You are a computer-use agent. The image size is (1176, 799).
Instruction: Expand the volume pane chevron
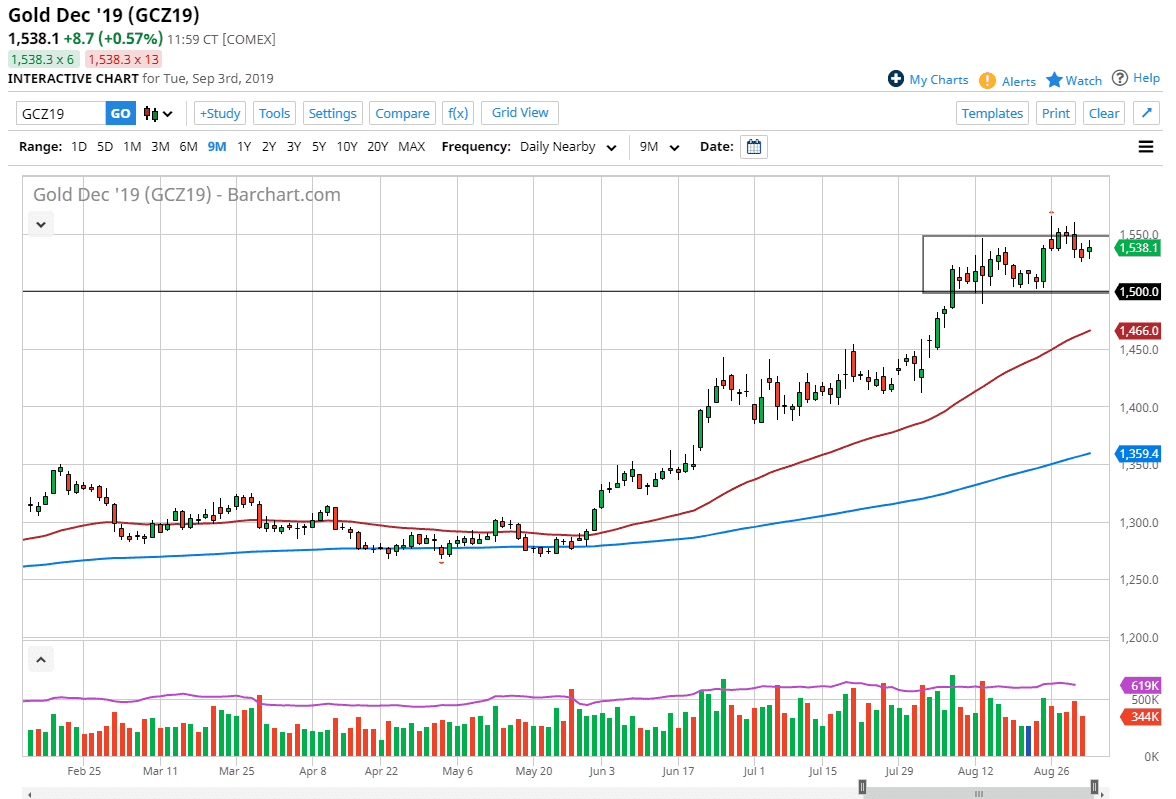point(41,660)
